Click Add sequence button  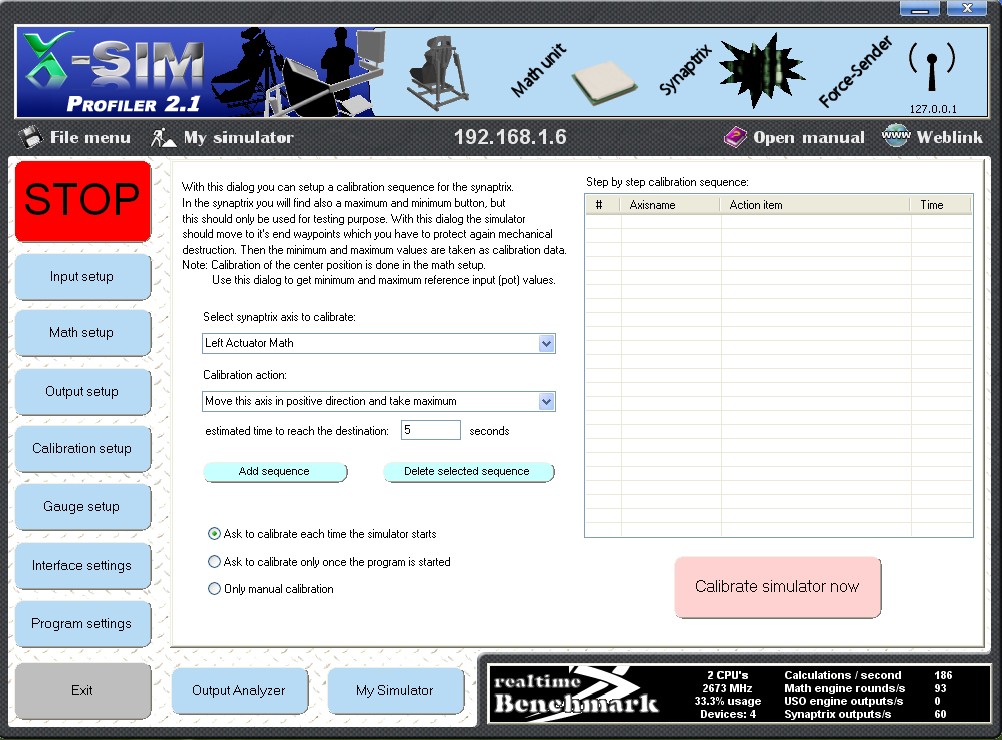275,472
